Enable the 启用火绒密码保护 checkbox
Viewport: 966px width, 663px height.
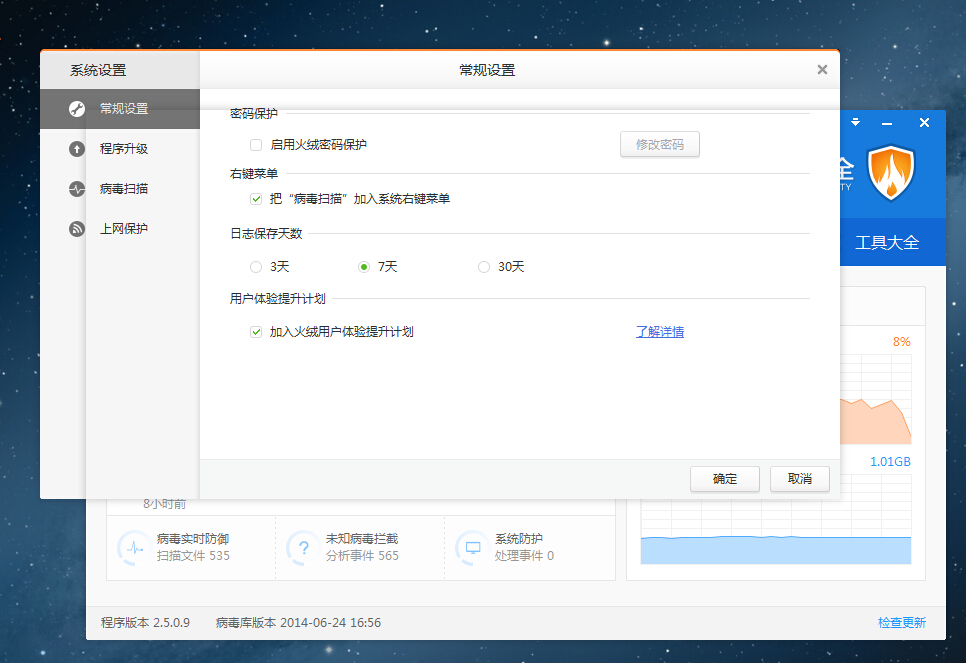point(256,145)
